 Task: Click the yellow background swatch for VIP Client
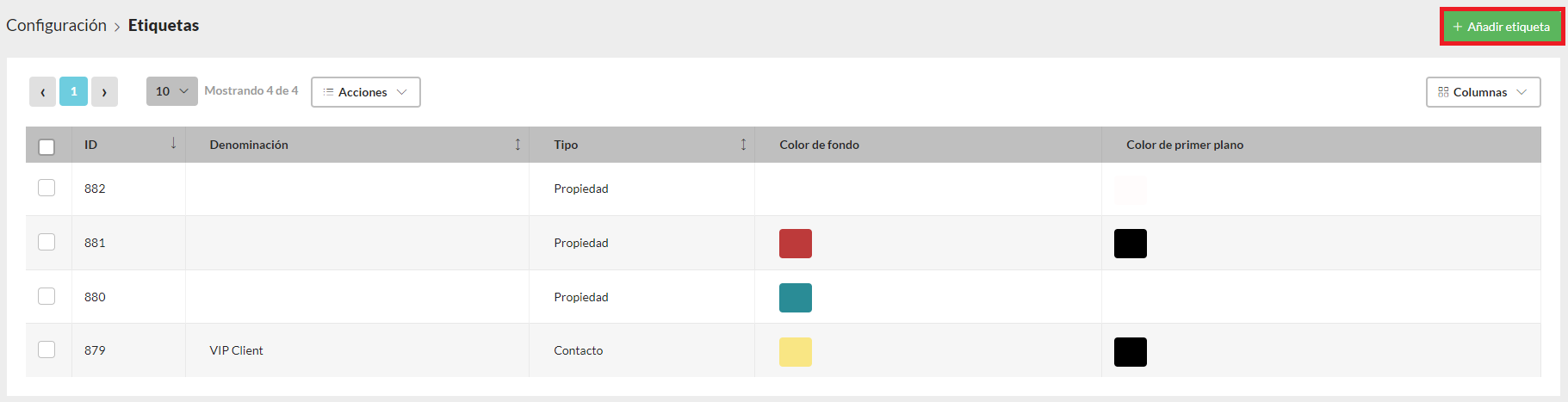(795, 352)
